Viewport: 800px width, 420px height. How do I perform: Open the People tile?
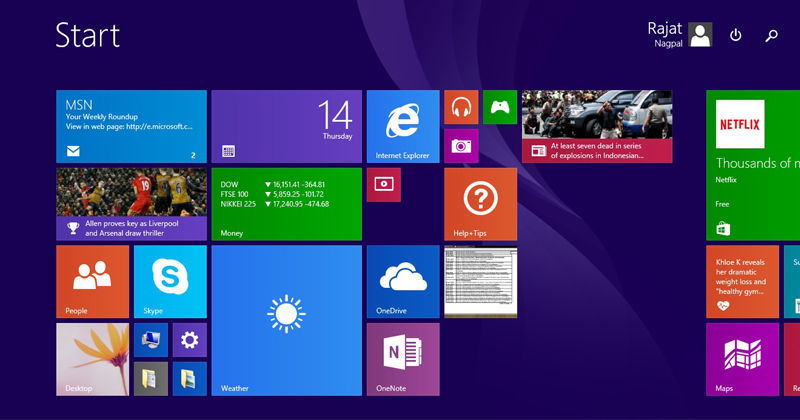tap(92, 281)
